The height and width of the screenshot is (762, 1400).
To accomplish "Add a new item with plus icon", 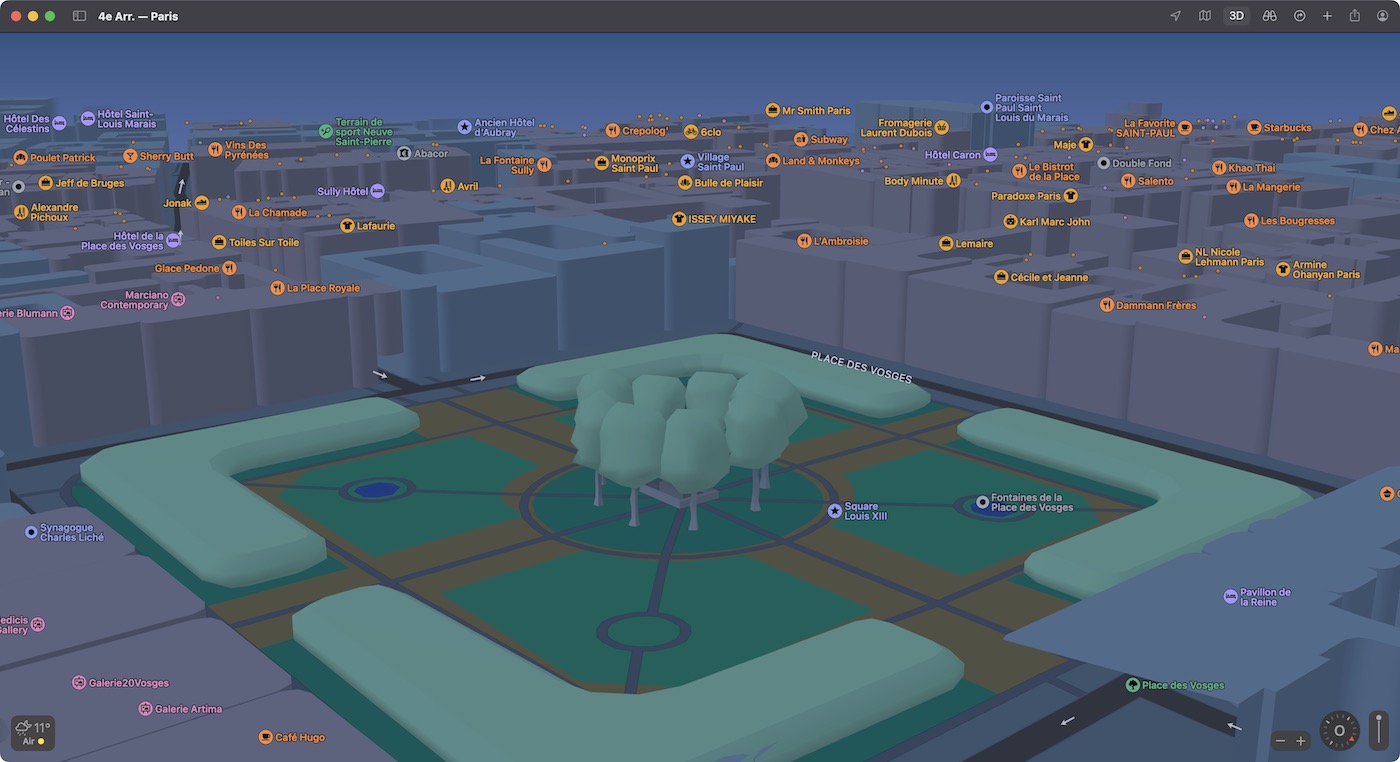I will [x=1327, y=16].
